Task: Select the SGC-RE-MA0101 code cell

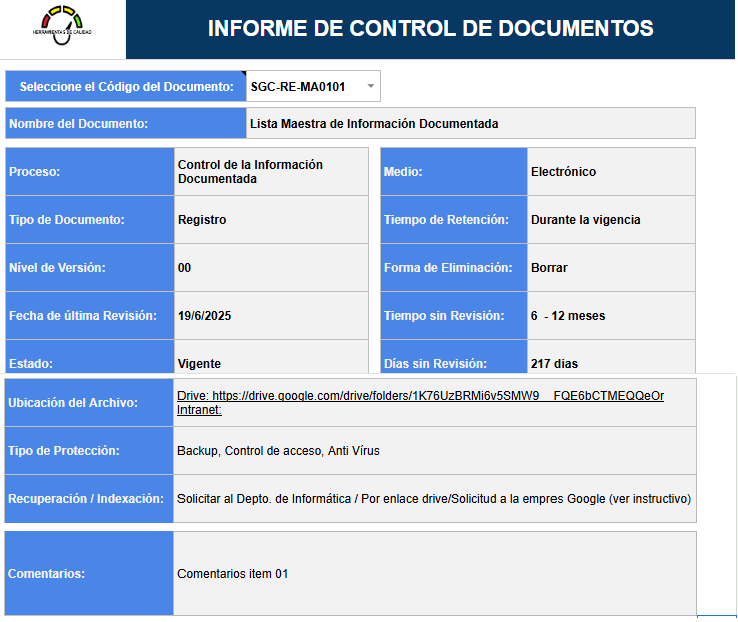Action: [298, 87]
